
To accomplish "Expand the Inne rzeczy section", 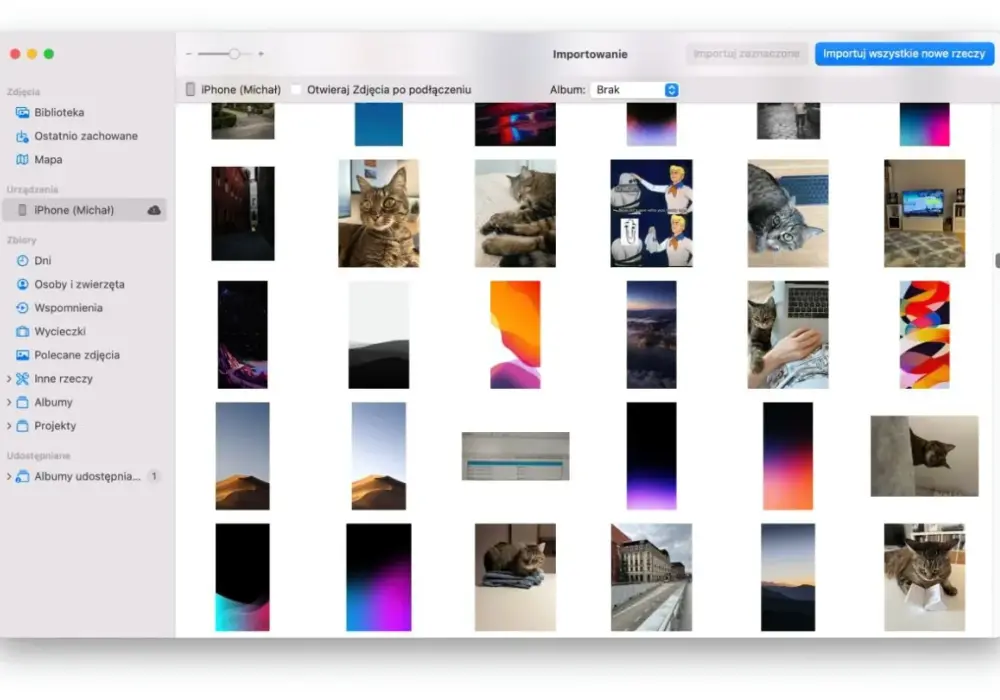I will [9, 379].
